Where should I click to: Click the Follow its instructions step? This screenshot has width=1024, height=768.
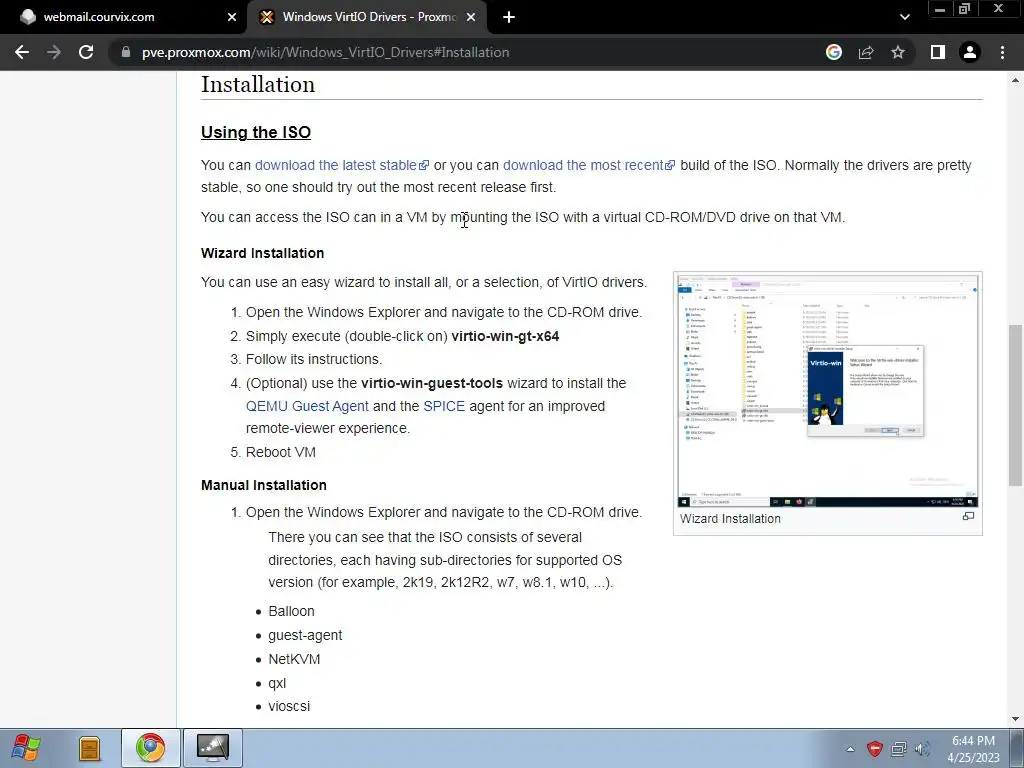coord(313,359)
